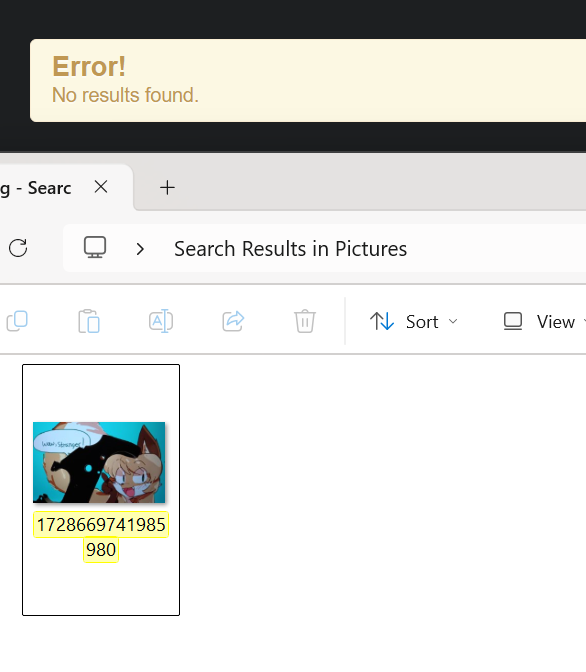Click the Copy toolbar icon
Screen dimensions: 586x672
click(17, 321)
